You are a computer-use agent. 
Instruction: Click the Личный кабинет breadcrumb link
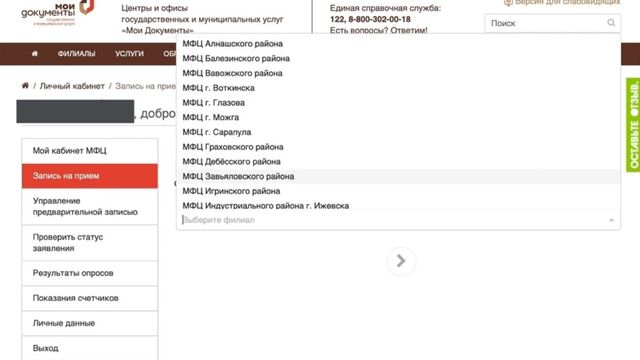pyautogui.click(x=72, y=86)
